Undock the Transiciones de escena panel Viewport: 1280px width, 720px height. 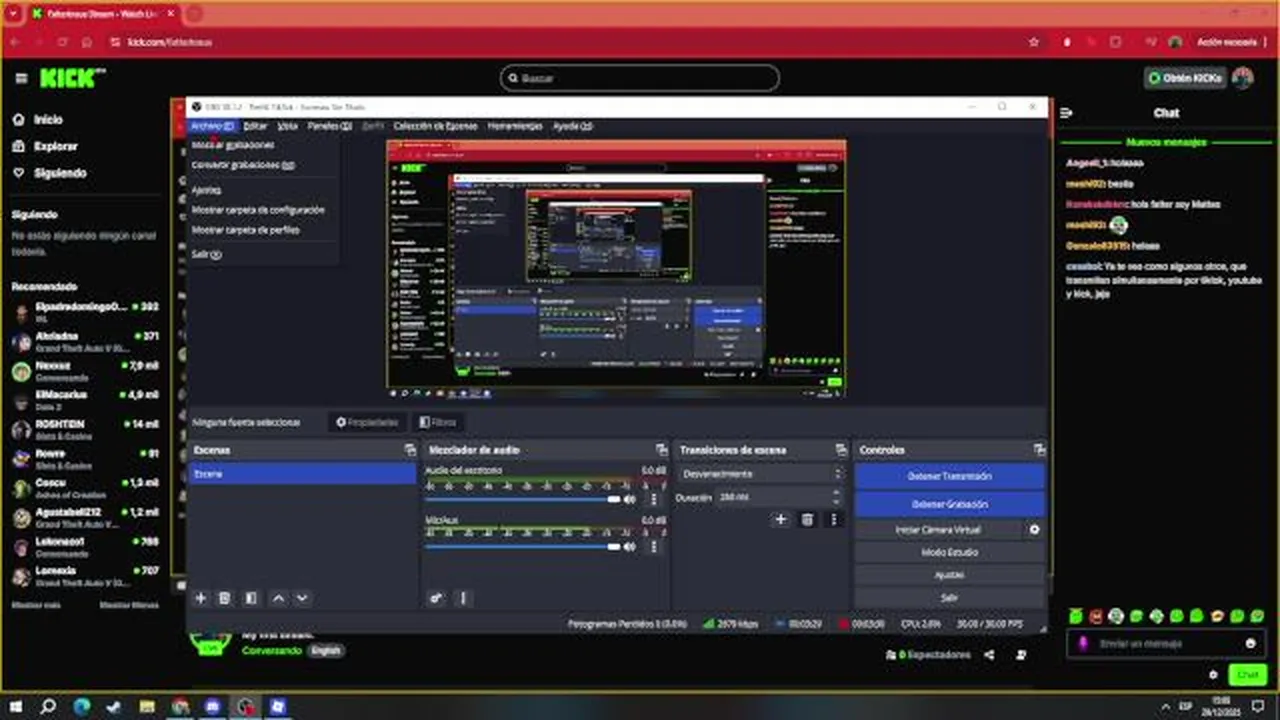pyautogui.click(x=840, y=450)
